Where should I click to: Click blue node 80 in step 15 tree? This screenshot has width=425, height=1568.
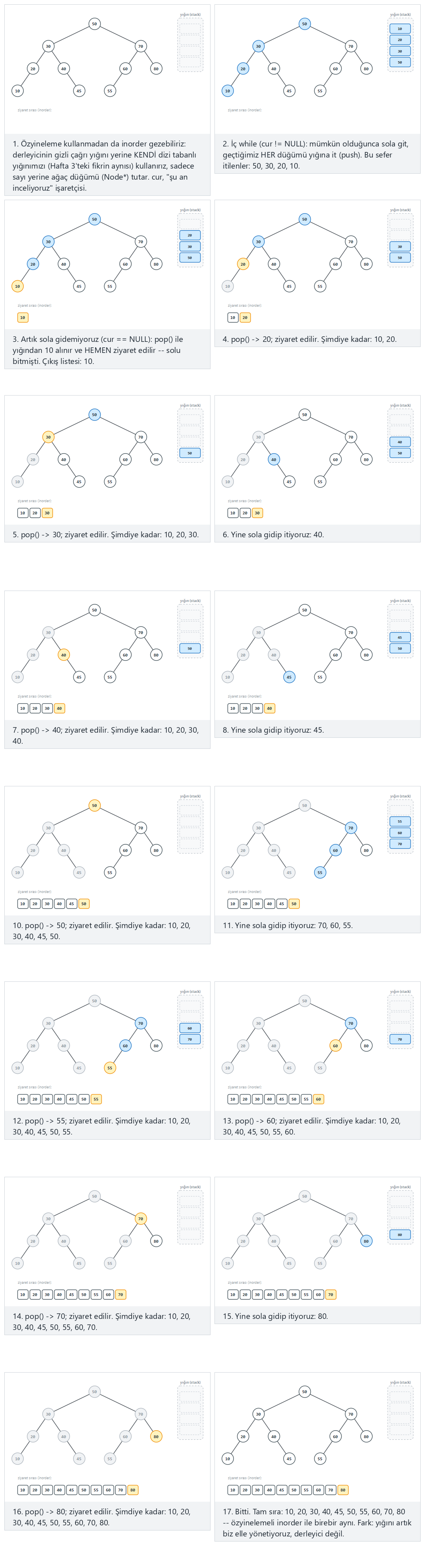click(x=366, y=1241)
